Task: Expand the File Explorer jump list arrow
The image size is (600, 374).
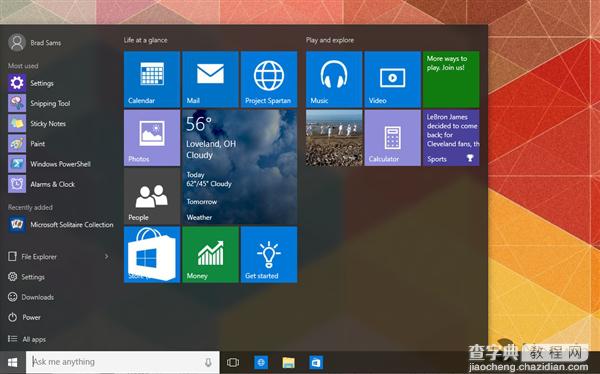Action: (107, 256)
